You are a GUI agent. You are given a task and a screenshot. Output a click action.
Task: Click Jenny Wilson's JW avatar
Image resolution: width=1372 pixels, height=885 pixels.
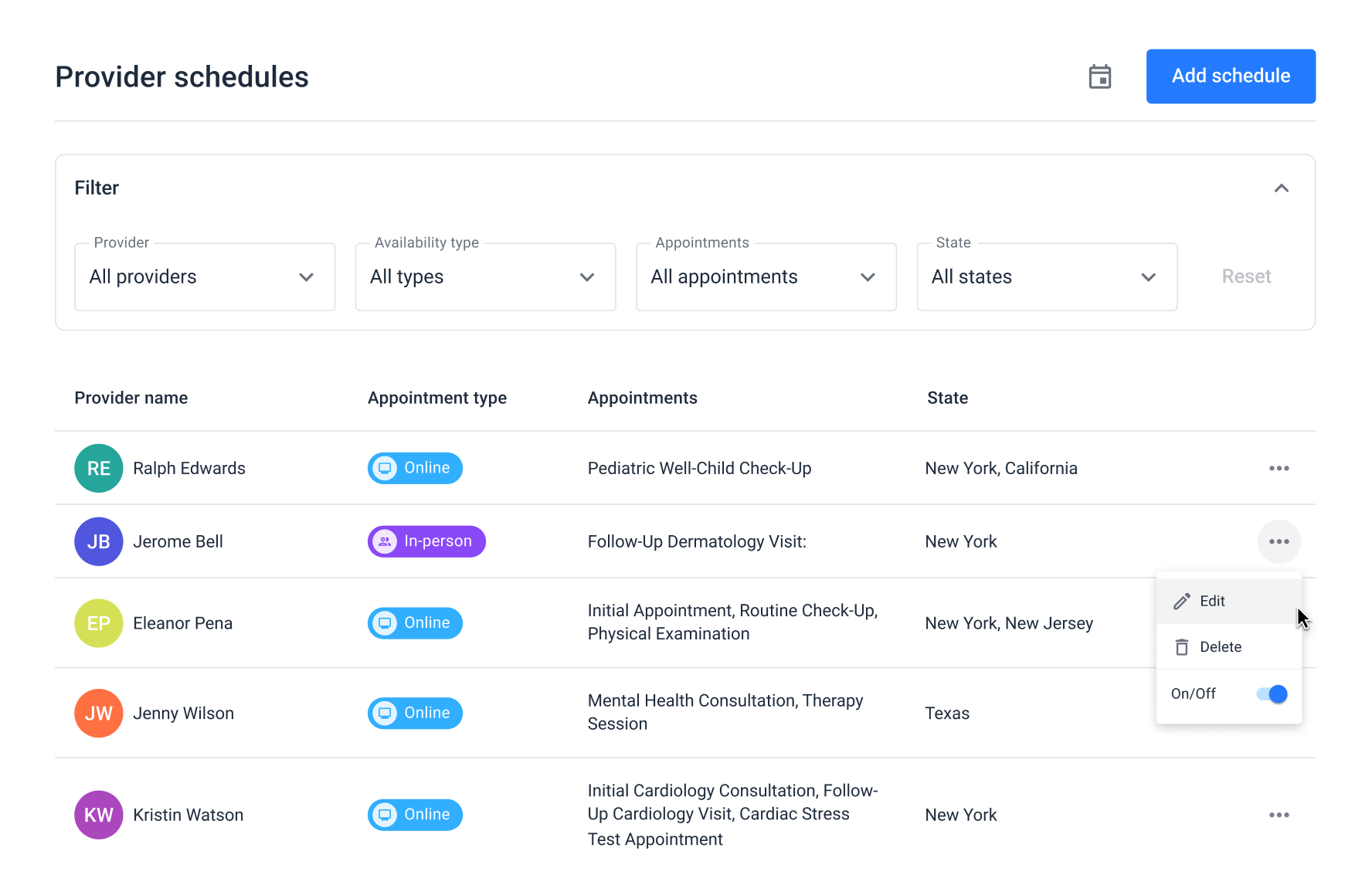point(99,713)
